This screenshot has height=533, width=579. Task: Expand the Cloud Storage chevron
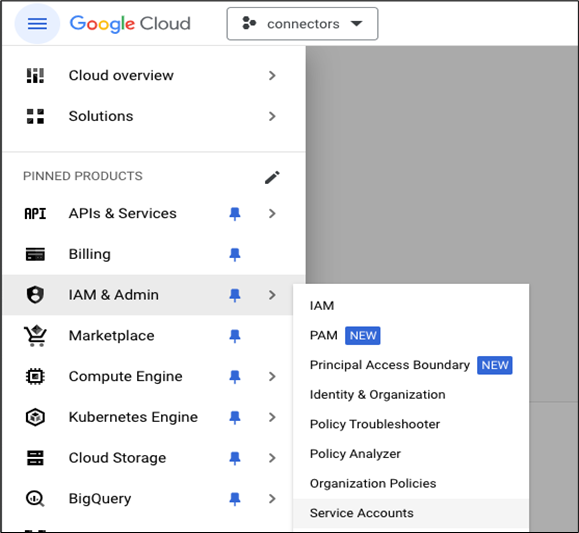272,458
